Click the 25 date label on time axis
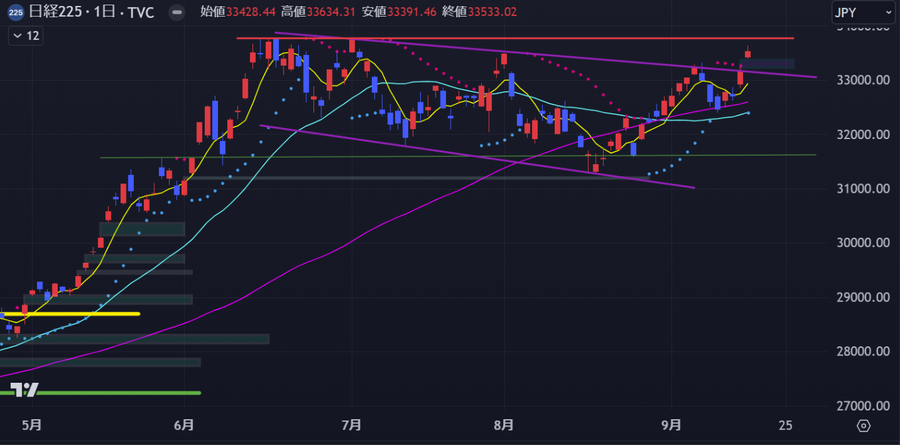 pos(789,425)
